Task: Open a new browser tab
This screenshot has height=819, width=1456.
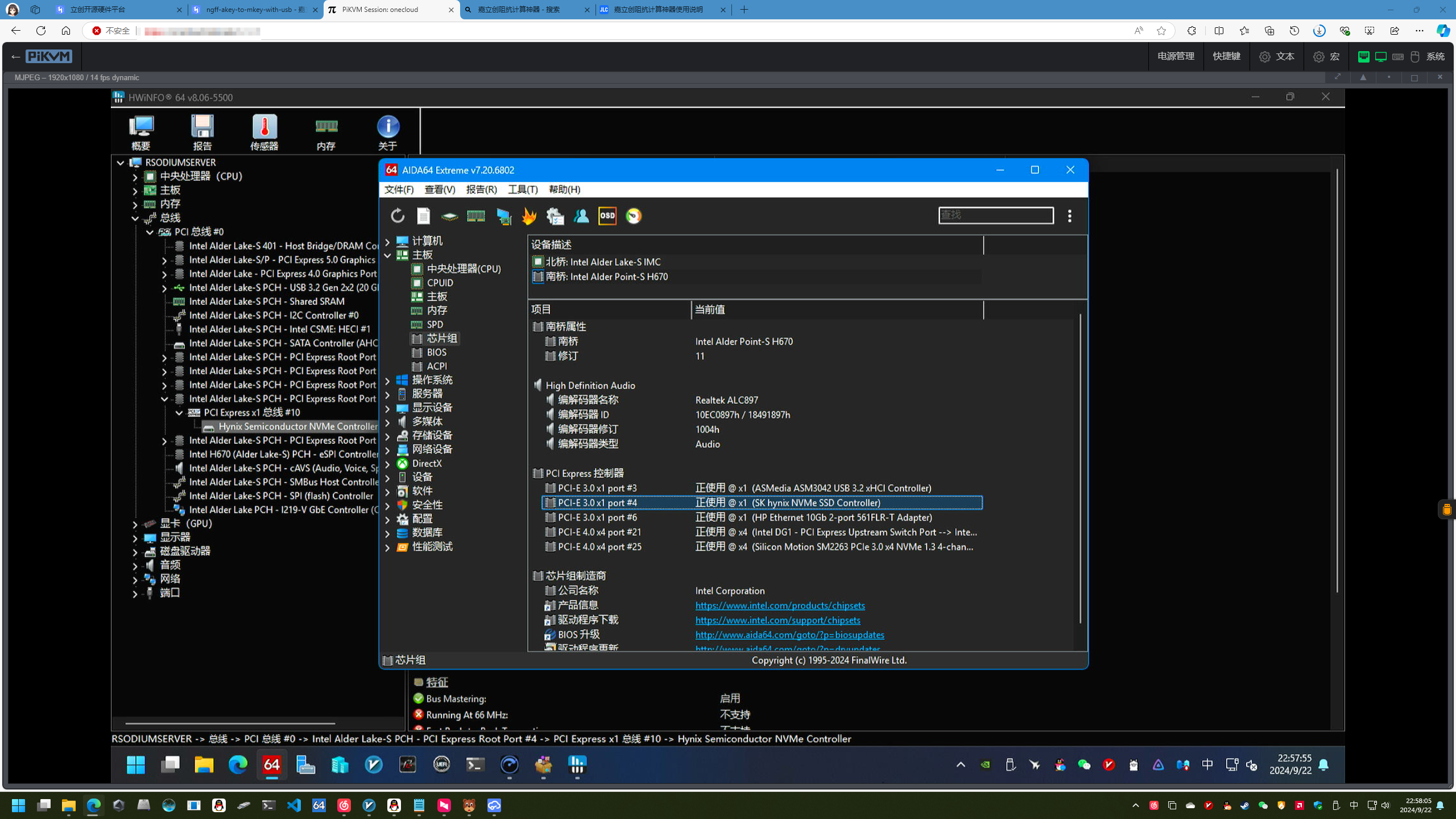Action: click(x=744, y=10)
